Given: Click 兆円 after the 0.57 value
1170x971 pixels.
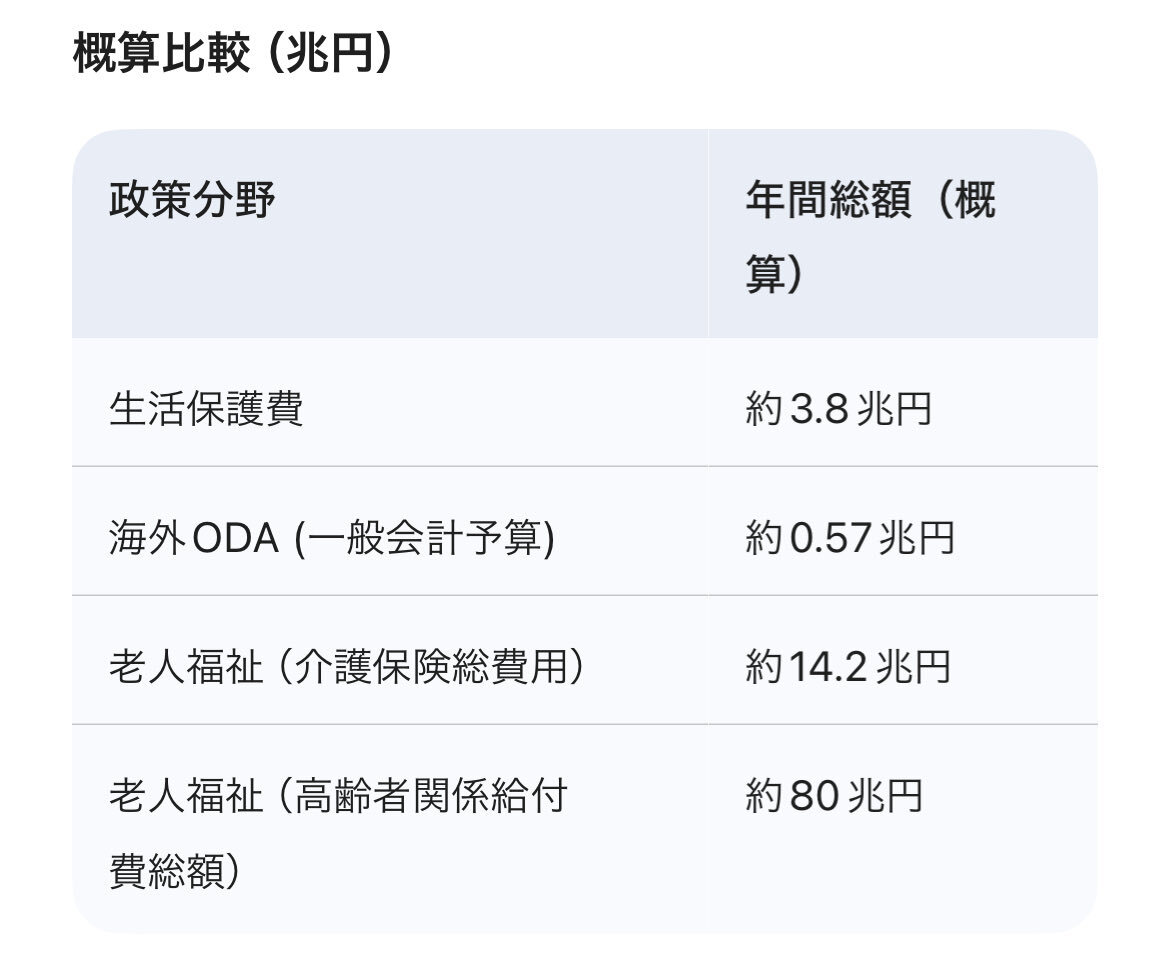Looking at the screenshot, I should (x=917, y=538).
